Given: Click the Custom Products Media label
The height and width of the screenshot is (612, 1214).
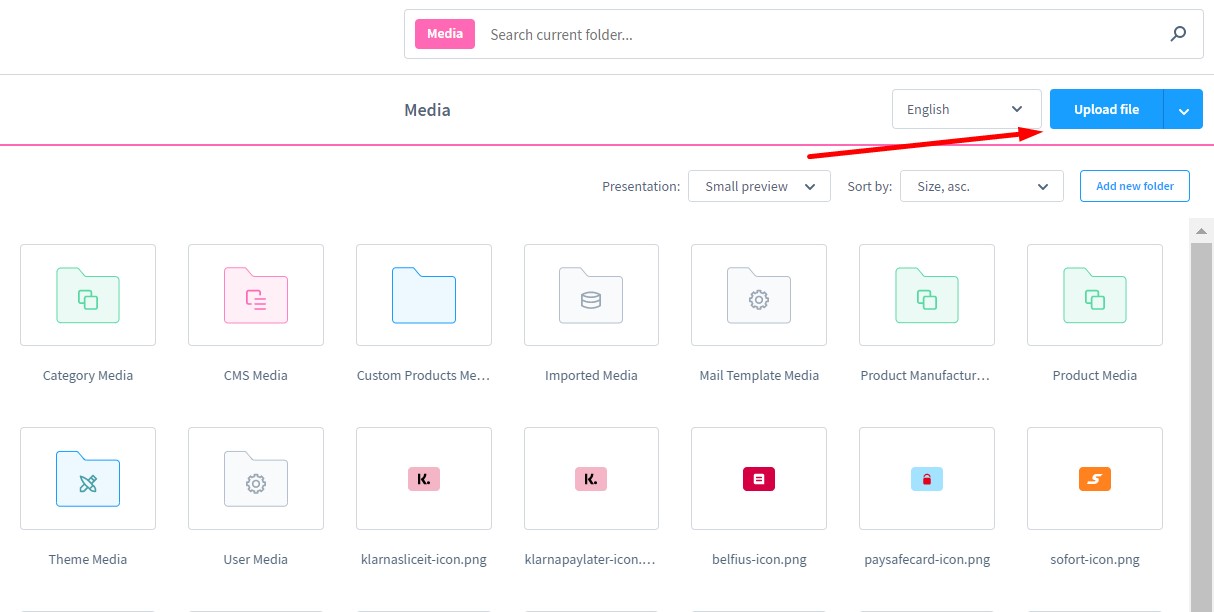Looking at the screenshot, I should click(424, 376).
